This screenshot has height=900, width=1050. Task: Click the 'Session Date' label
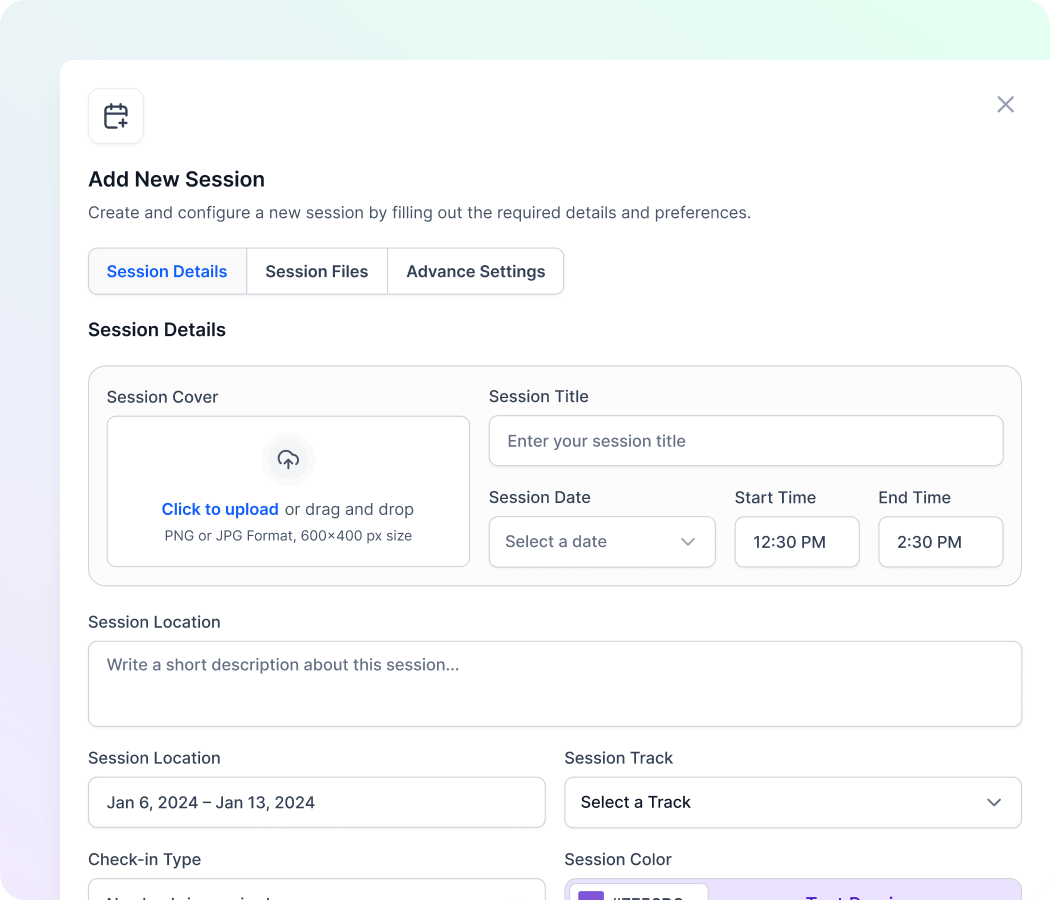pyautogui.click(x=540, y=498)
